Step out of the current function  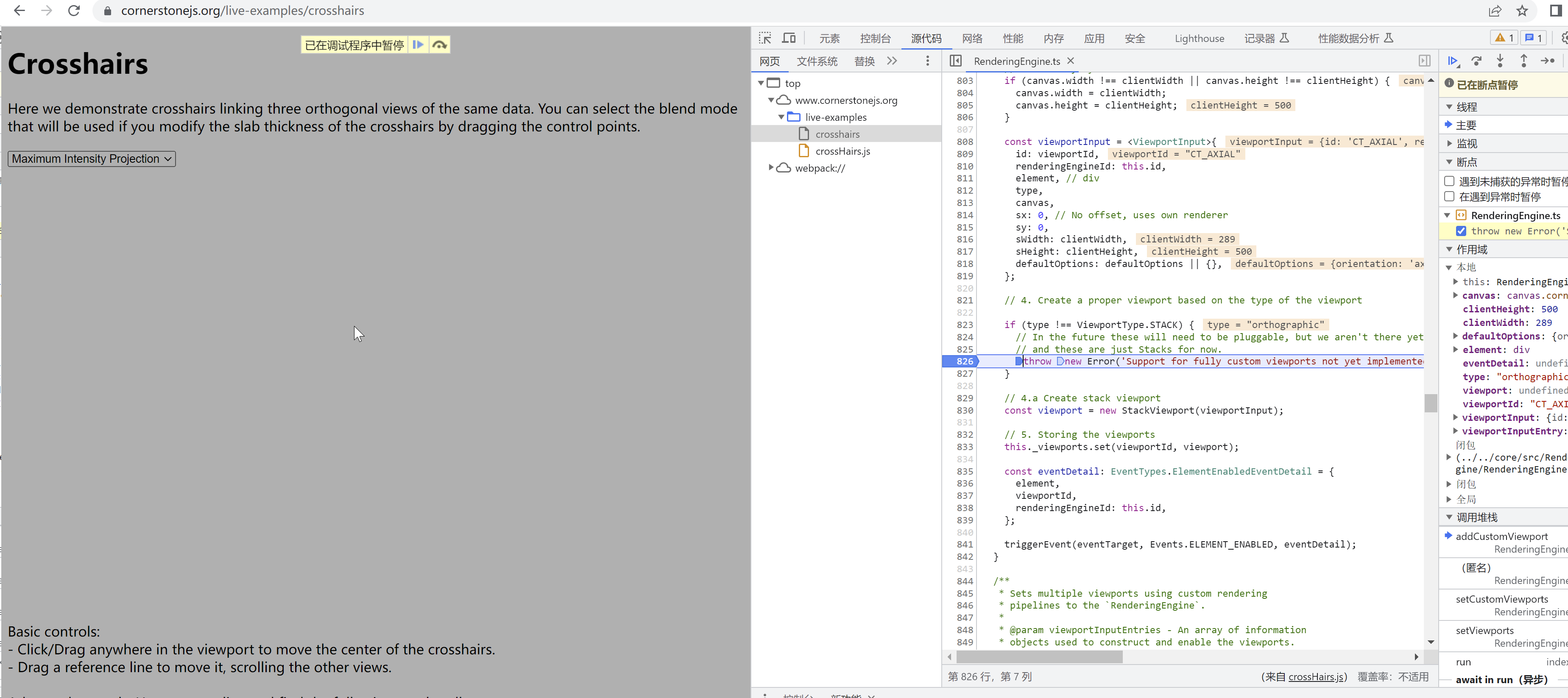point(1523,61)
